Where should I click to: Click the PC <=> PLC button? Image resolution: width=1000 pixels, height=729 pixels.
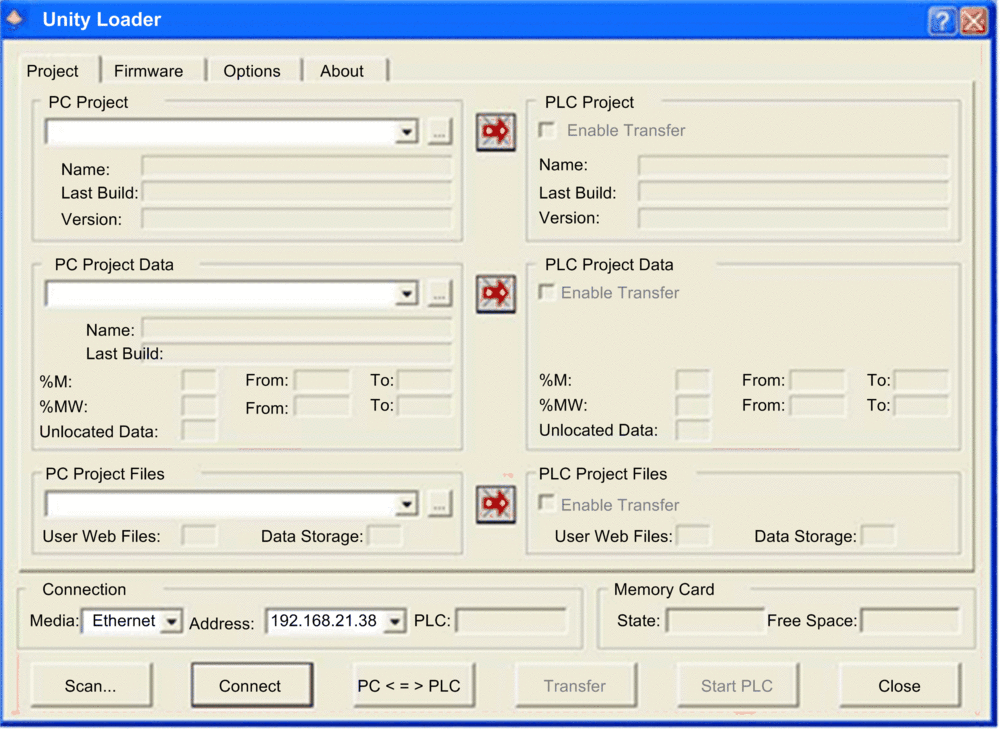coord(409,686)
